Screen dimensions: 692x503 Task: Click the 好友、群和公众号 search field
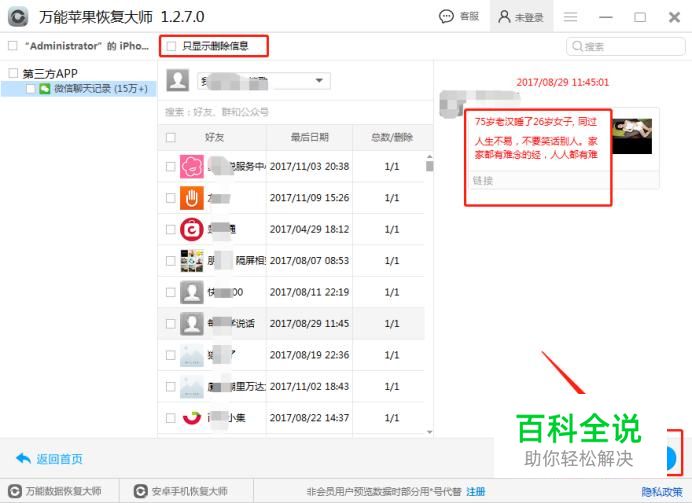click(296, 112)
